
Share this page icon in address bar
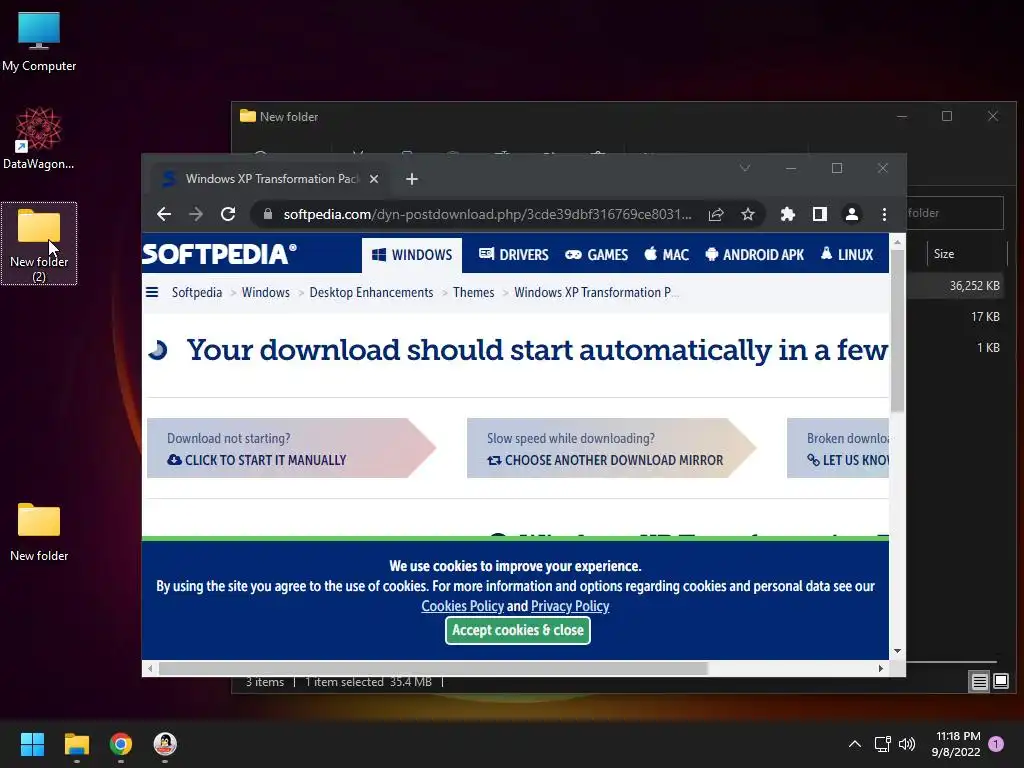716,214
